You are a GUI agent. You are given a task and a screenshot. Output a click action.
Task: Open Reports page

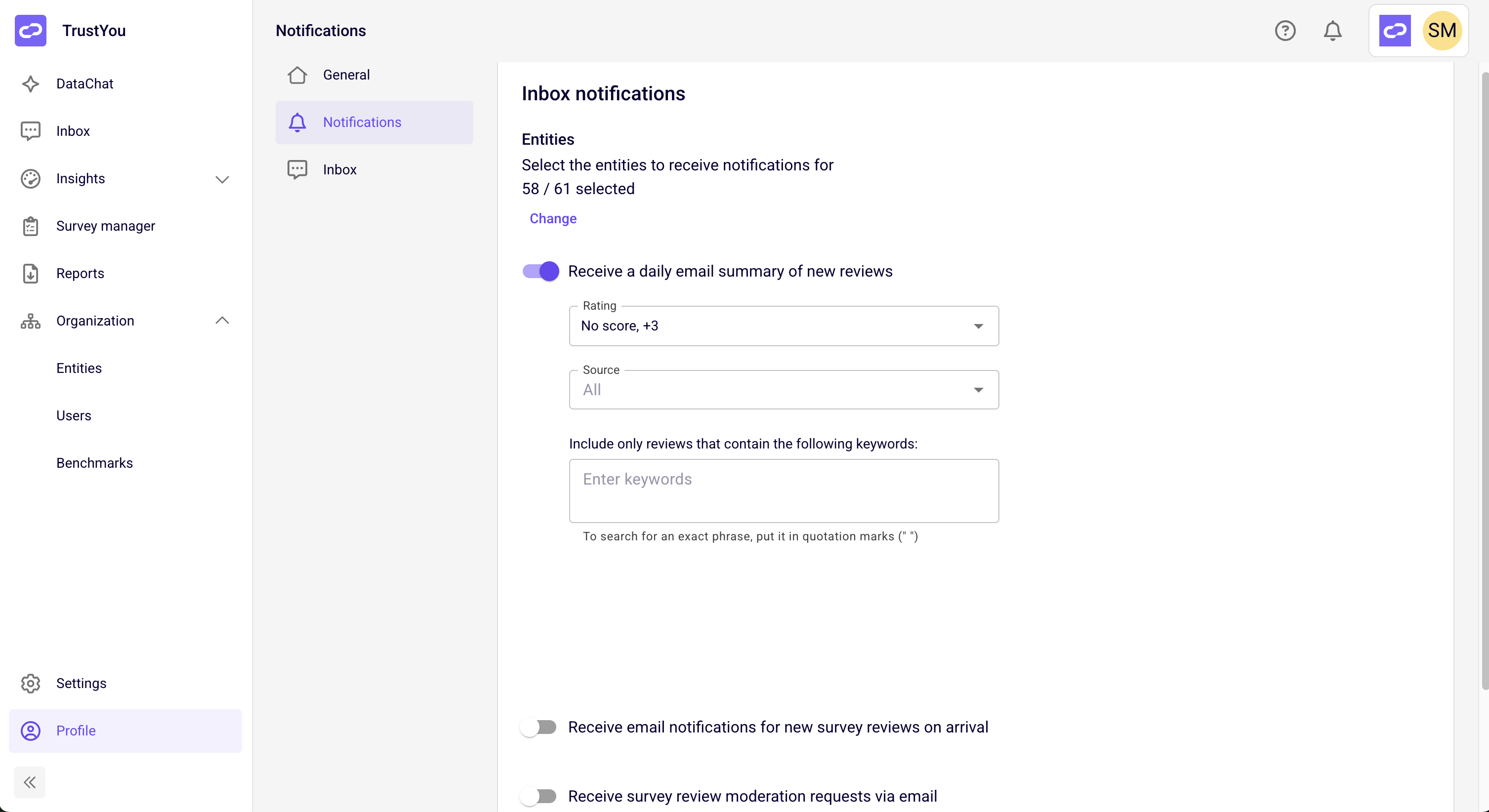point(125,273)
